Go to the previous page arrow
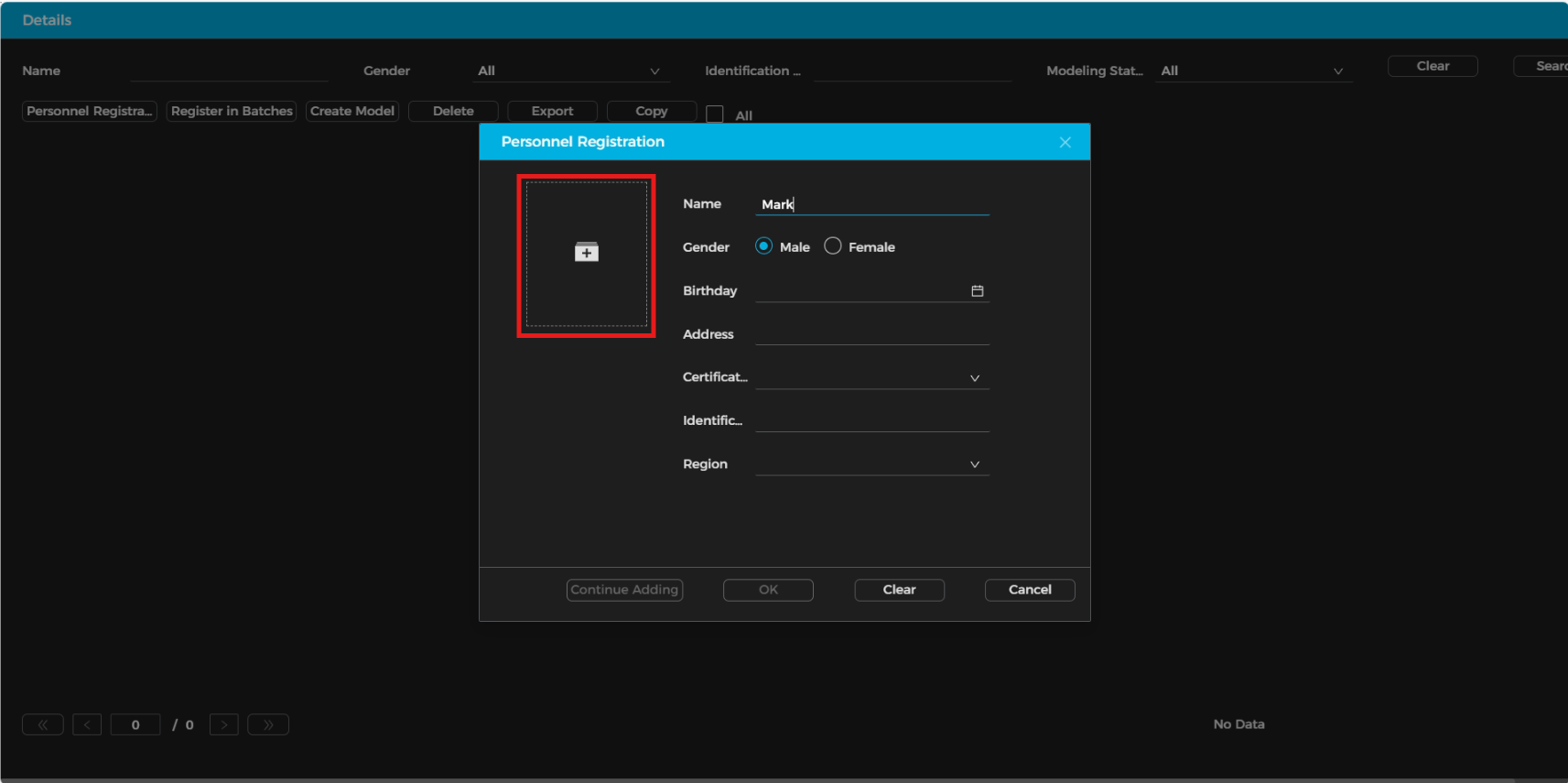The width and height of the screenshot is (1568, 783). pos(87,724)
